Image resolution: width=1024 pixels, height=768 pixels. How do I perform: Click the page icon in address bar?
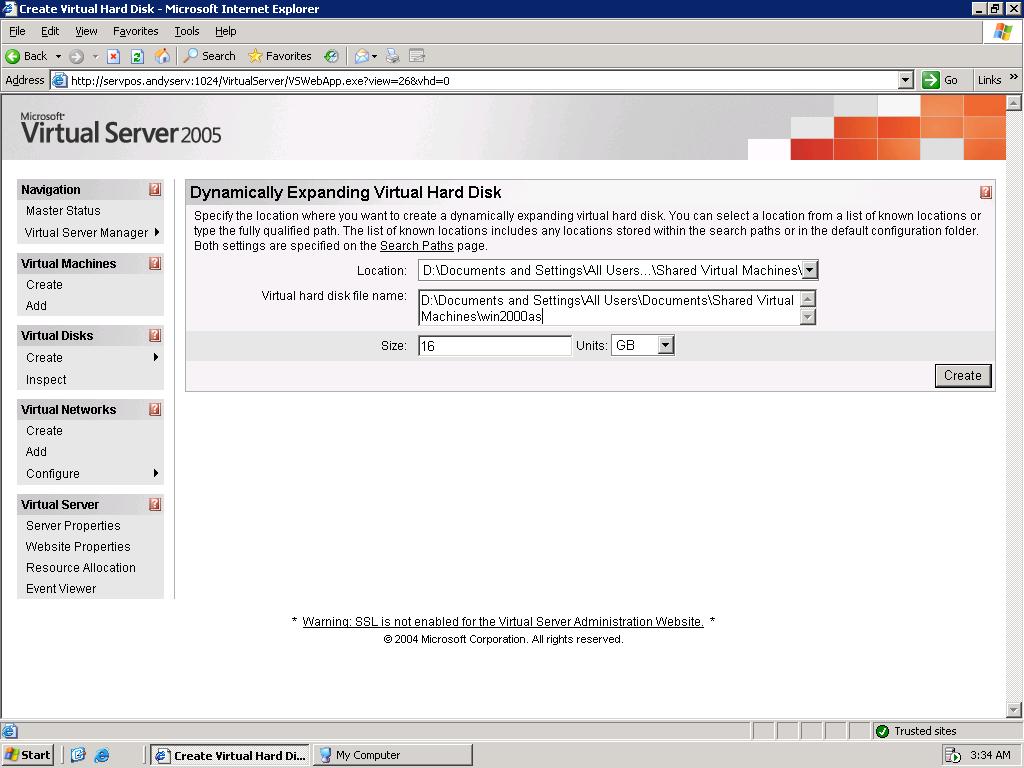tap(59, 80)
